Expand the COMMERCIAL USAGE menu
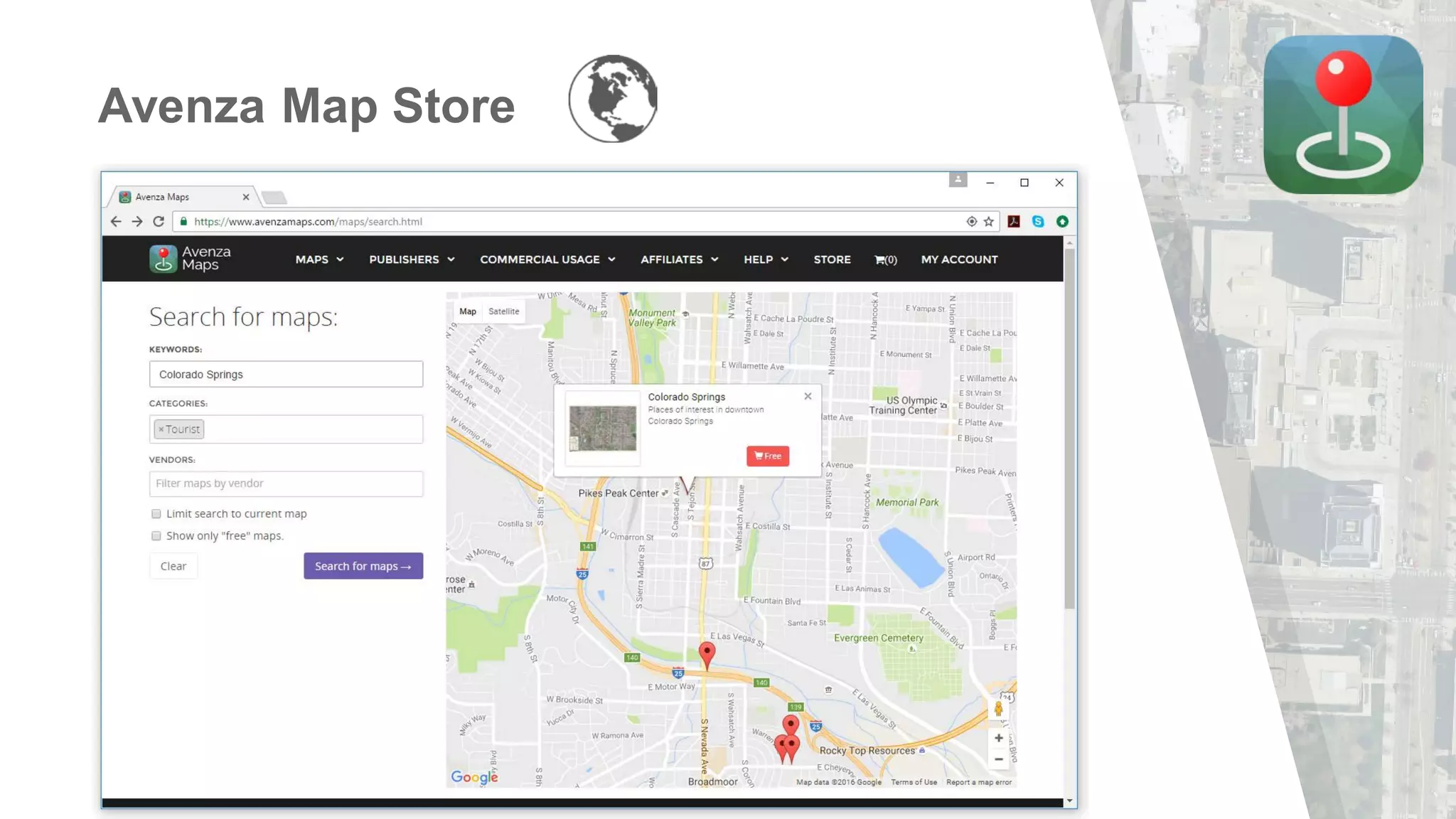1456x819 pixels. (x=547, y=259)
